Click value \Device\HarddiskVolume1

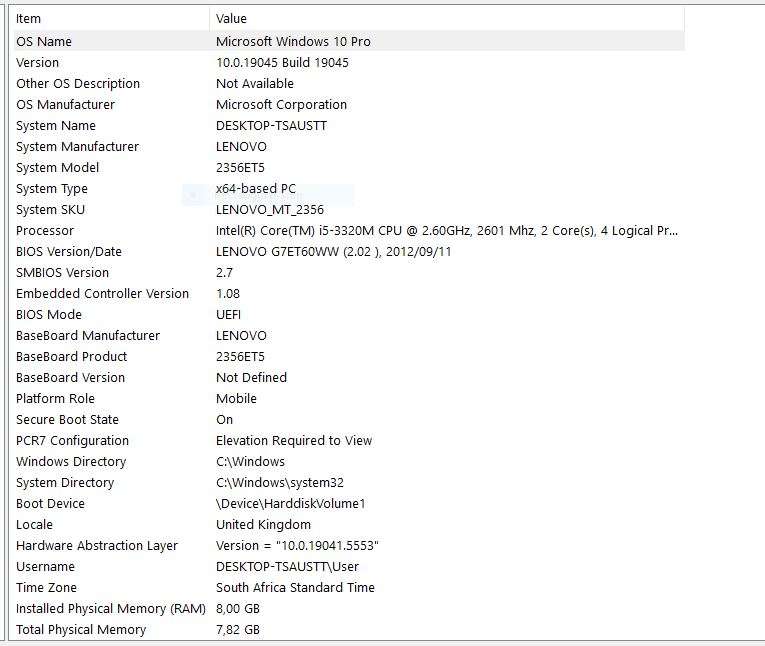tap(291, 503)
